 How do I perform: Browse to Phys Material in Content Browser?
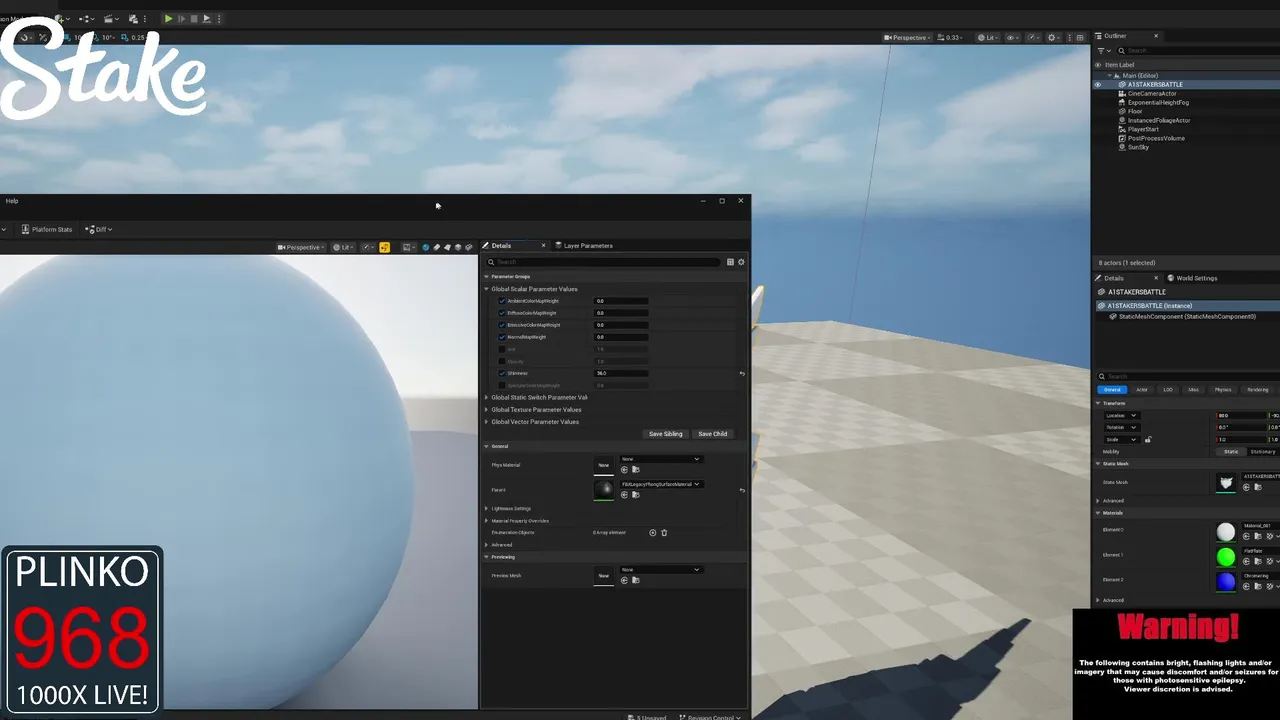635,469
